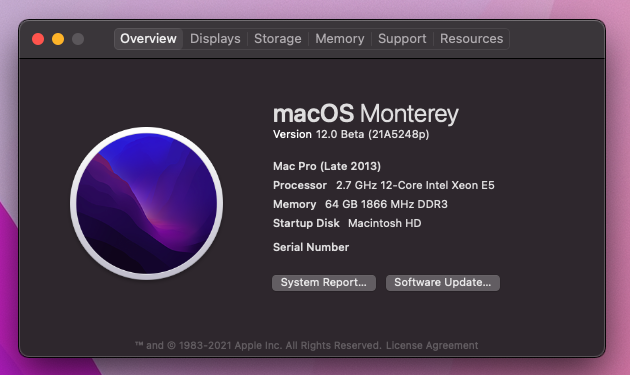Switch to the Memory tab
630x375 pixels.
point(340,39)
